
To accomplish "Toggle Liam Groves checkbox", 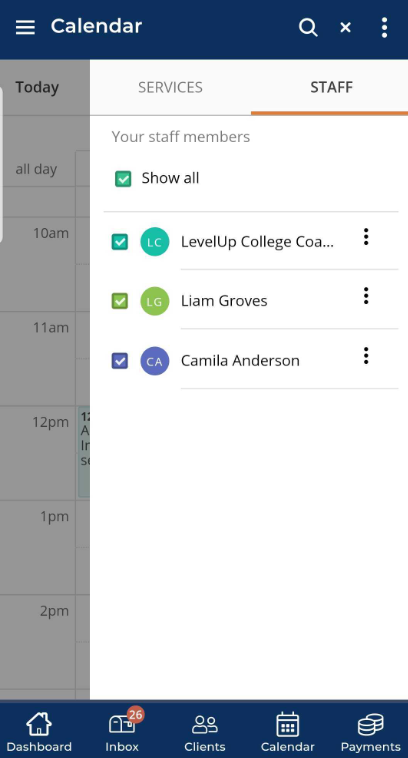I will tap(120, 301).
